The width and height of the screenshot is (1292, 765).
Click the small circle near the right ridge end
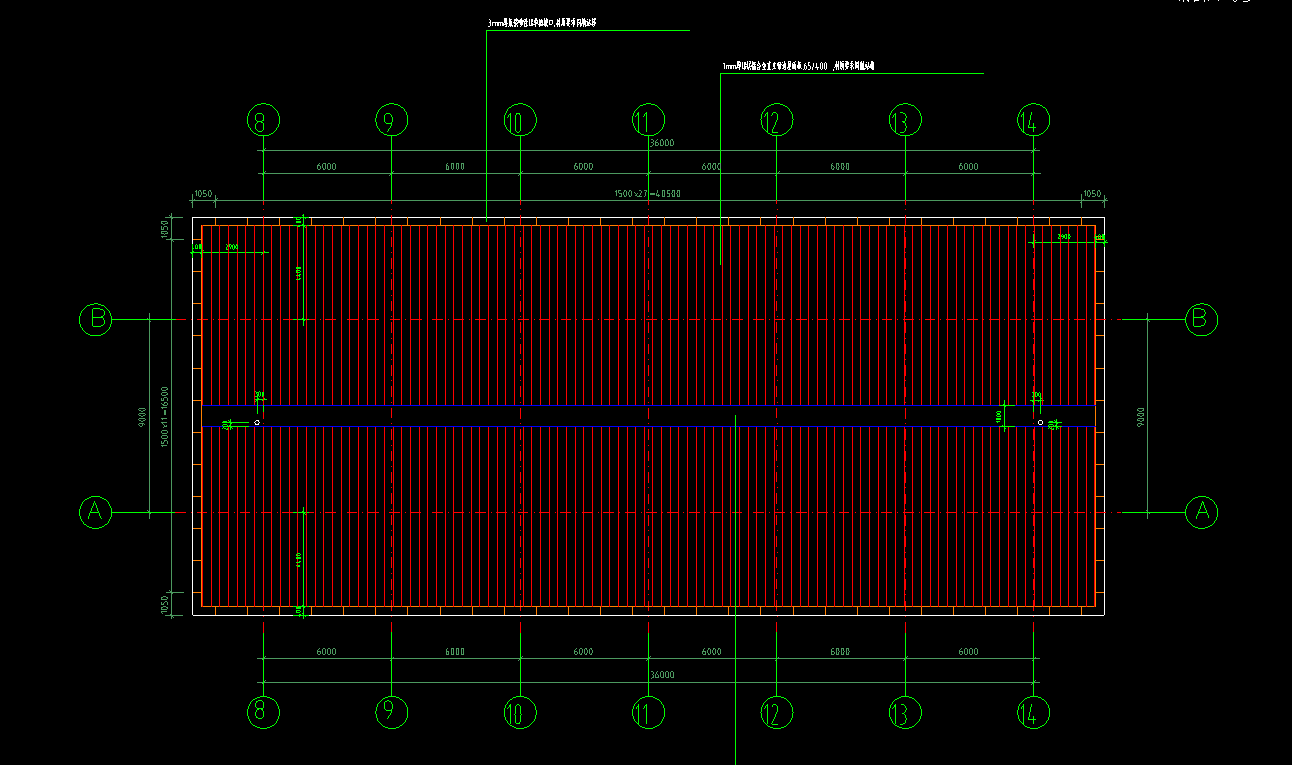pos(1040,423)
